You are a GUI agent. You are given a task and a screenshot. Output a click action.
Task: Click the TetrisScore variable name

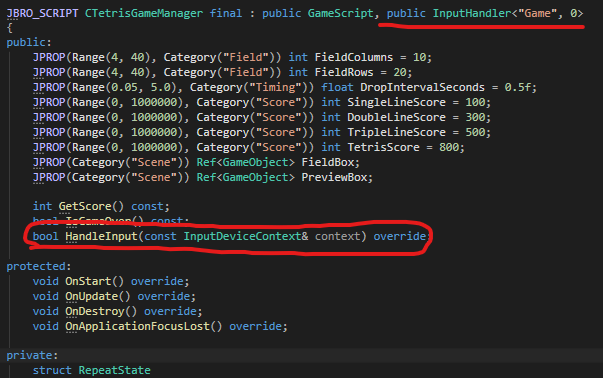point(383,147)
